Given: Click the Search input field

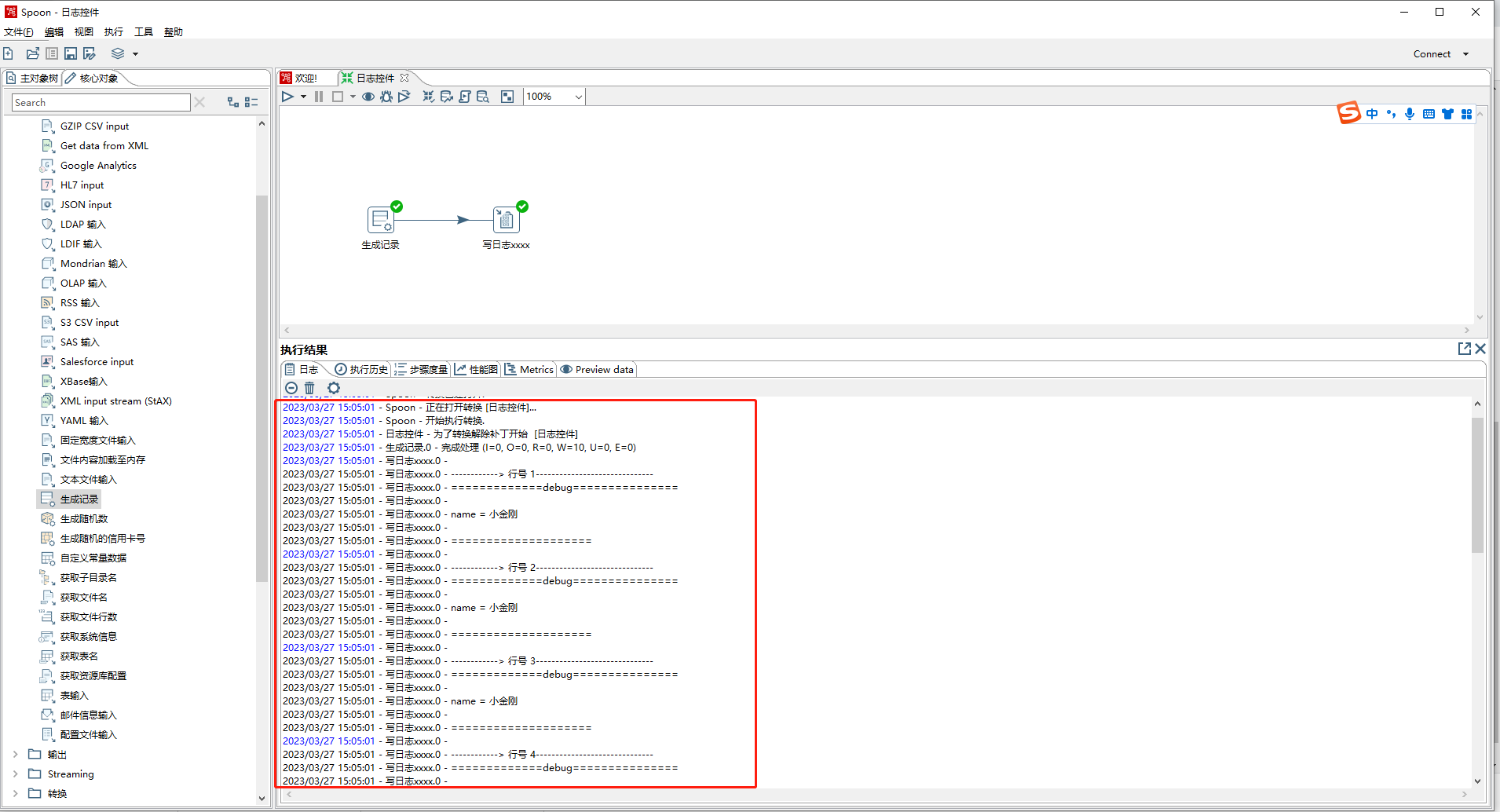Looking at the screenshot, I should pyautogui.click(x=101, y=103).
